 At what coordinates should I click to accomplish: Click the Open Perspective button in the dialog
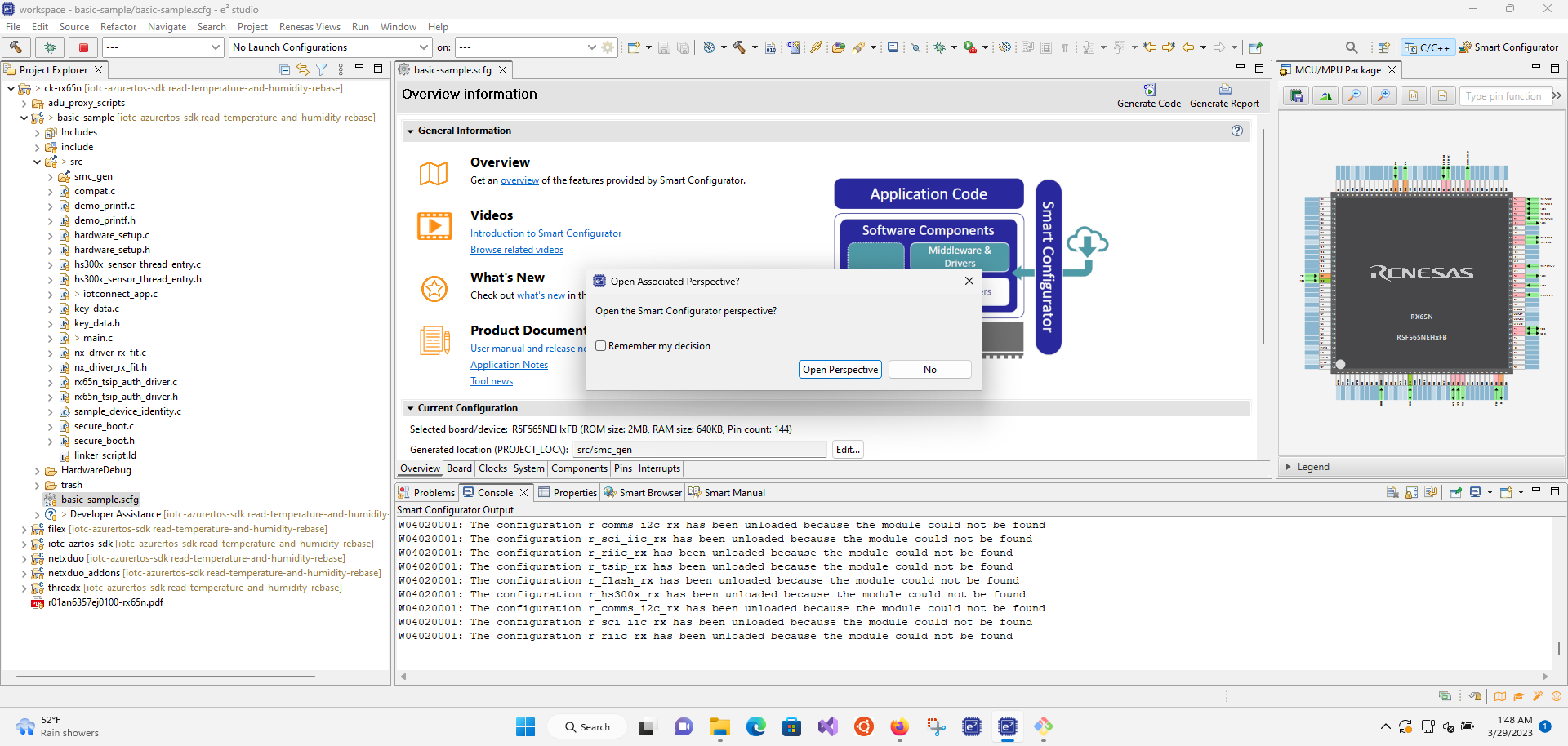840,370
